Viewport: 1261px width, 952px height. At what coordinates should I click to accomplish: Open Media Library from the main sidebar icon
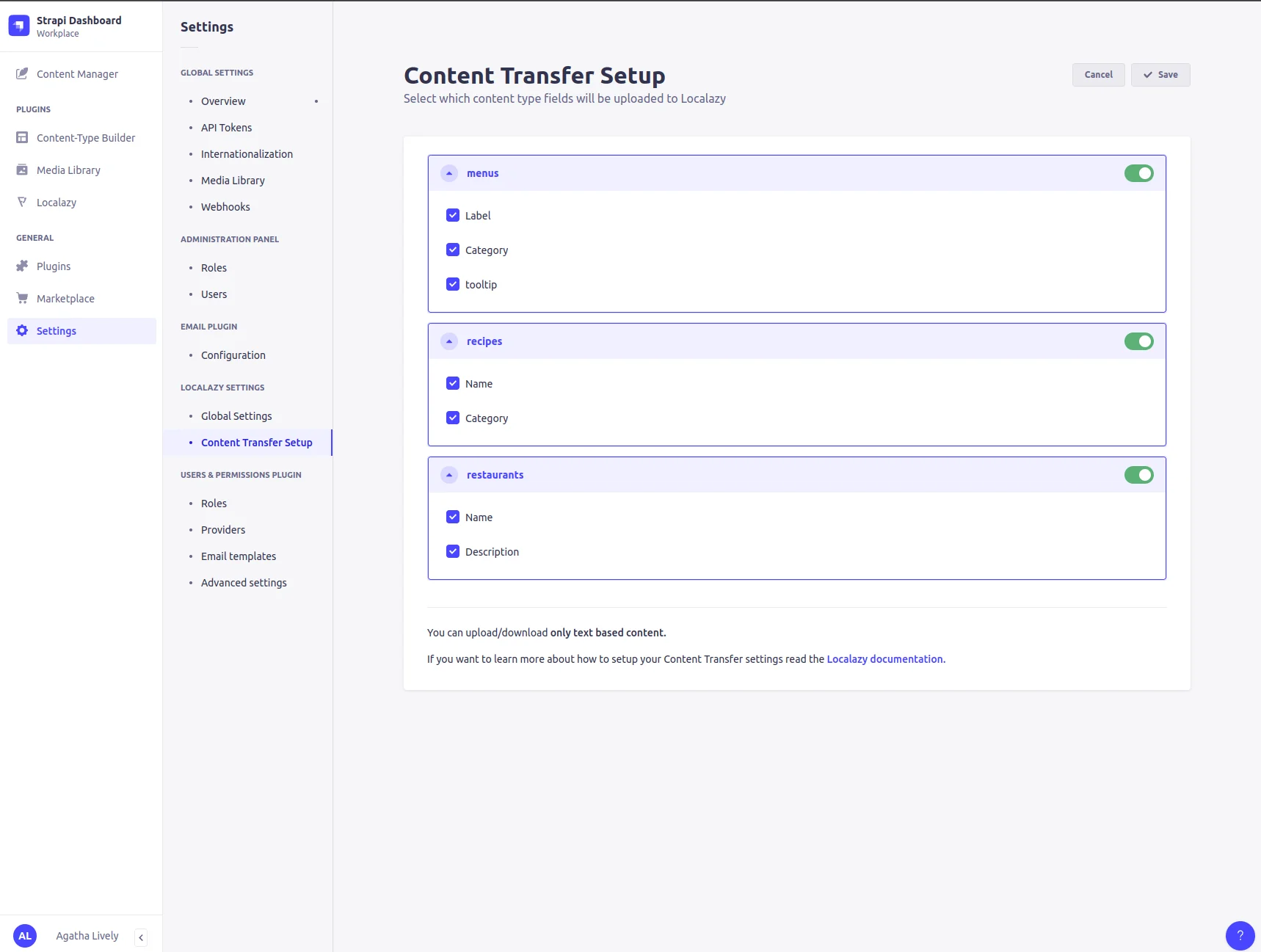click(22, 170)
